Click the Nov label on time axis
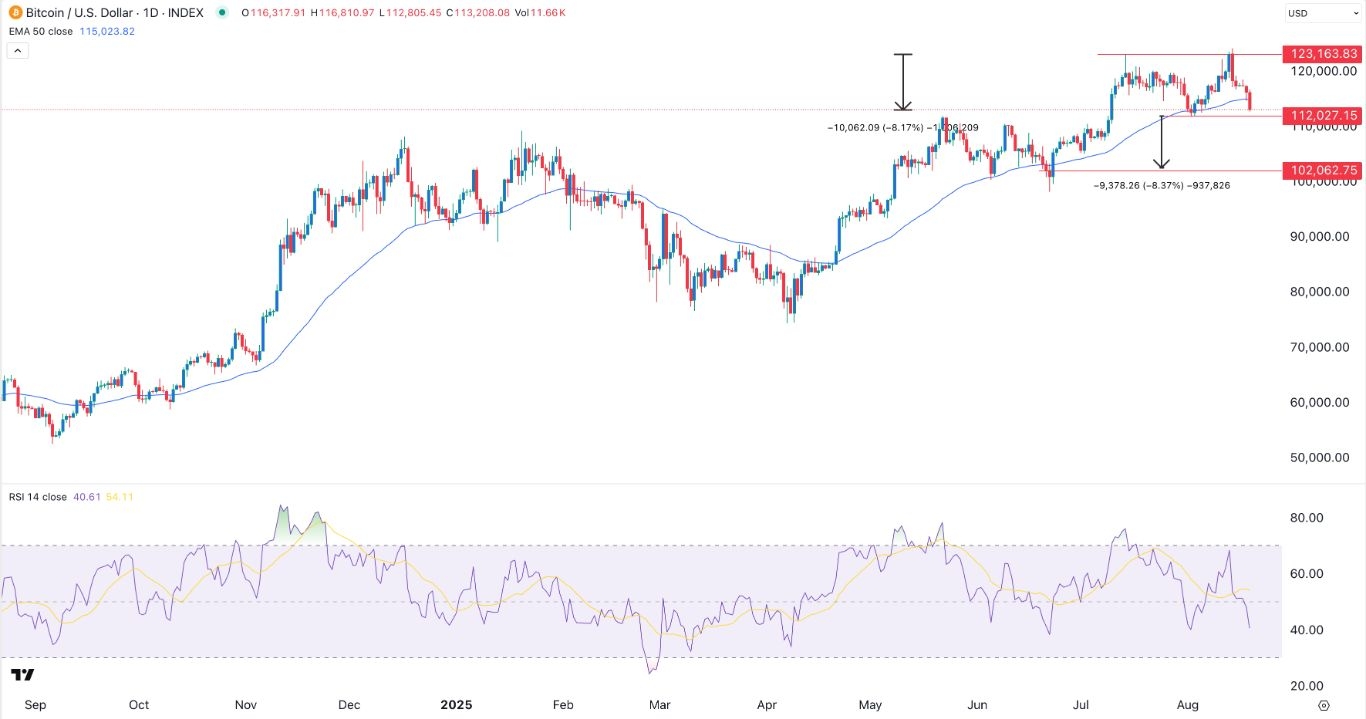Viewport: 1366px width, 719px height. point(245,705)
